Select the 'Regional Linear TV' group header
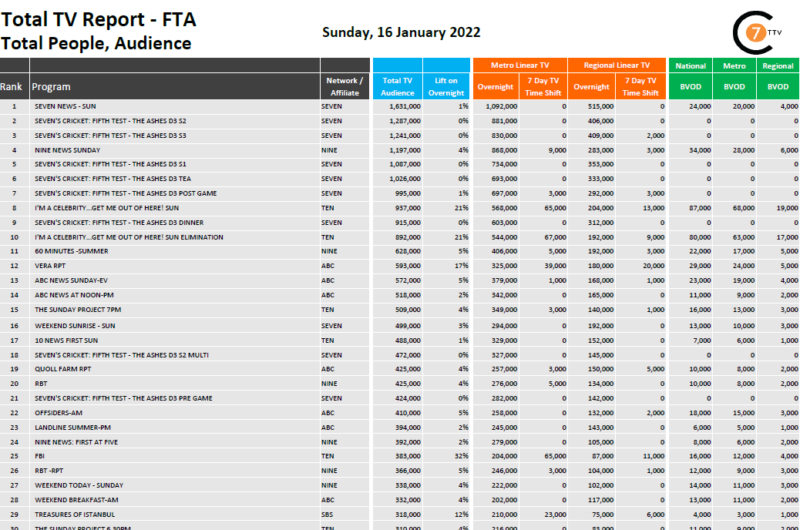 pos(617,65)
